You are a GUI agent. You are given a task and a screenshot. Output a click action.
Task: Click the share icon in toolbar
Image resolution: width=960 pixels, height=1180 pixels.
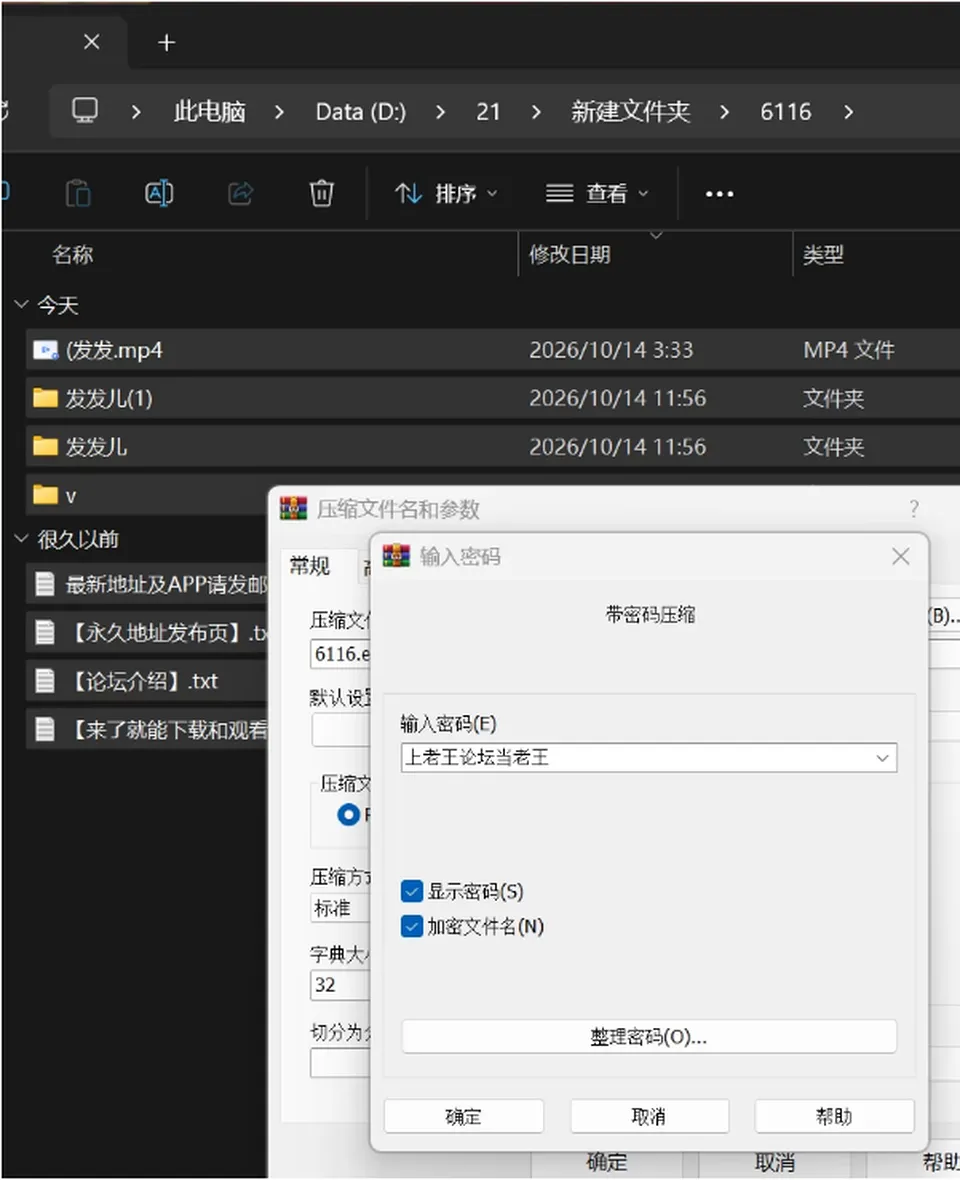click(x=240, y=193)
